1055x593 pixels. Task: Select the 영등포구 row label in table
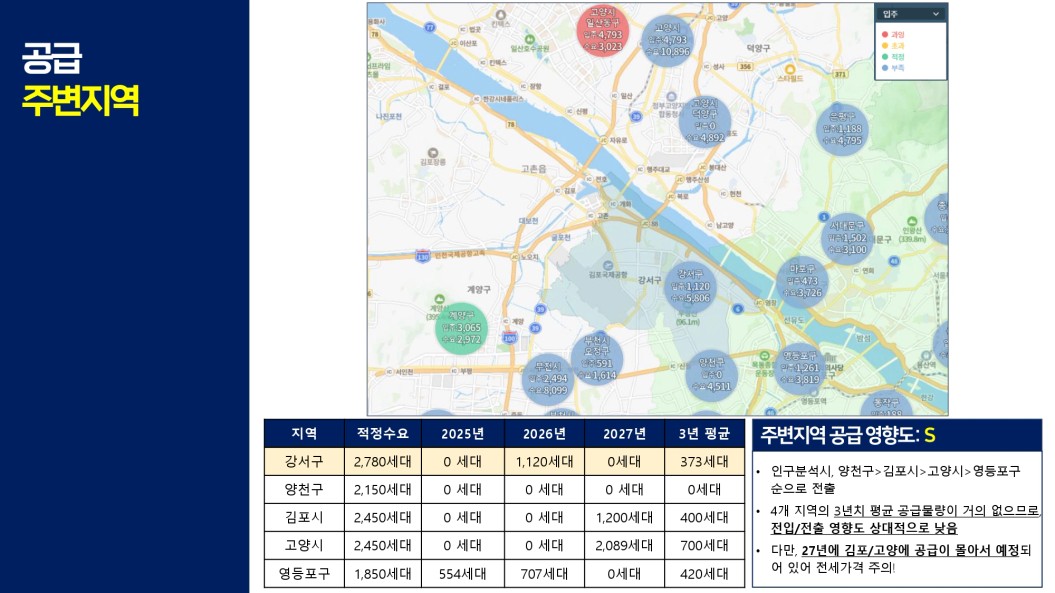tap(304, 573)
